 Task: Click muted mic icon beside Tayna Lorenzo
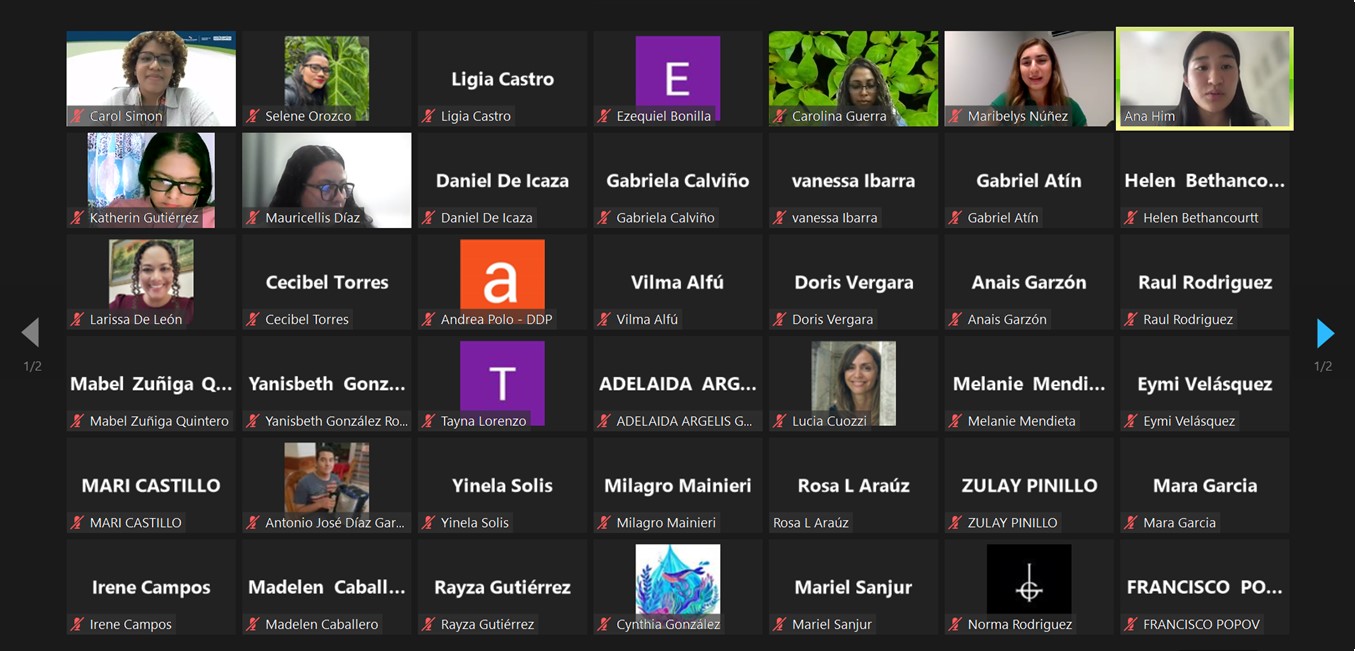(x=429, y=421)
